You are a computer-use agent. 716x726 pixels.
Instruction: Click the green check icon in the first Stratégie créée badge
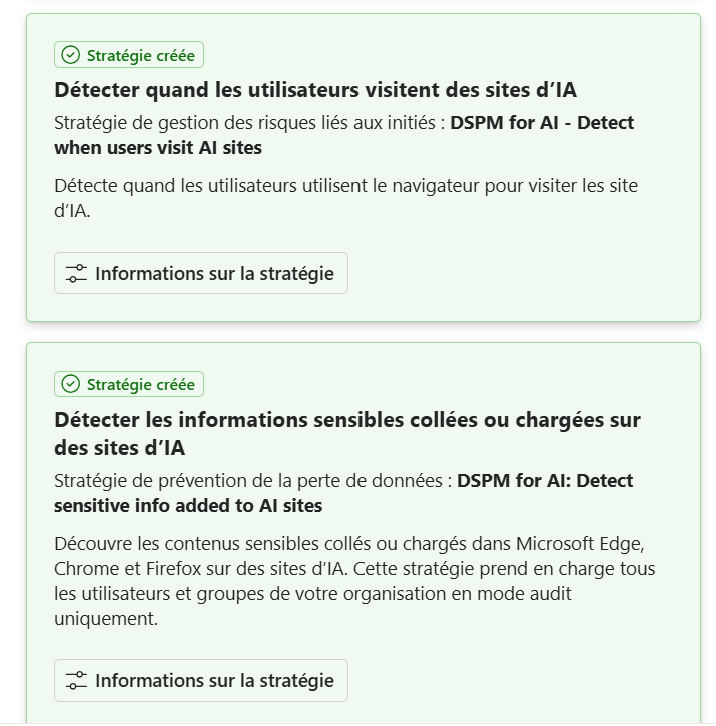point(71,55)
